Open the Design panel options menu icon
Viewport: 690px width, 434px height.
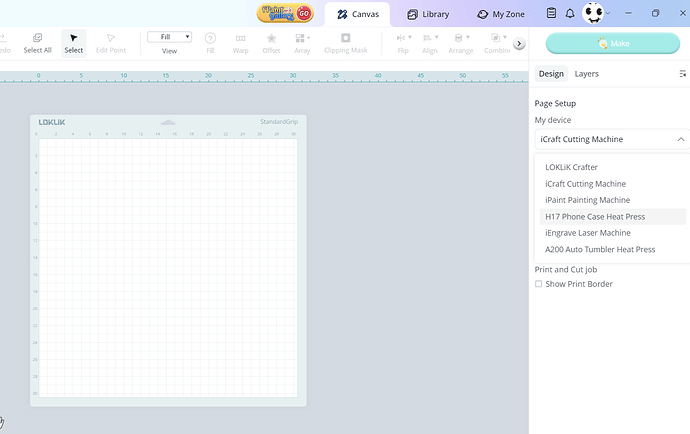pyautogui.click(x=683, y=73)
